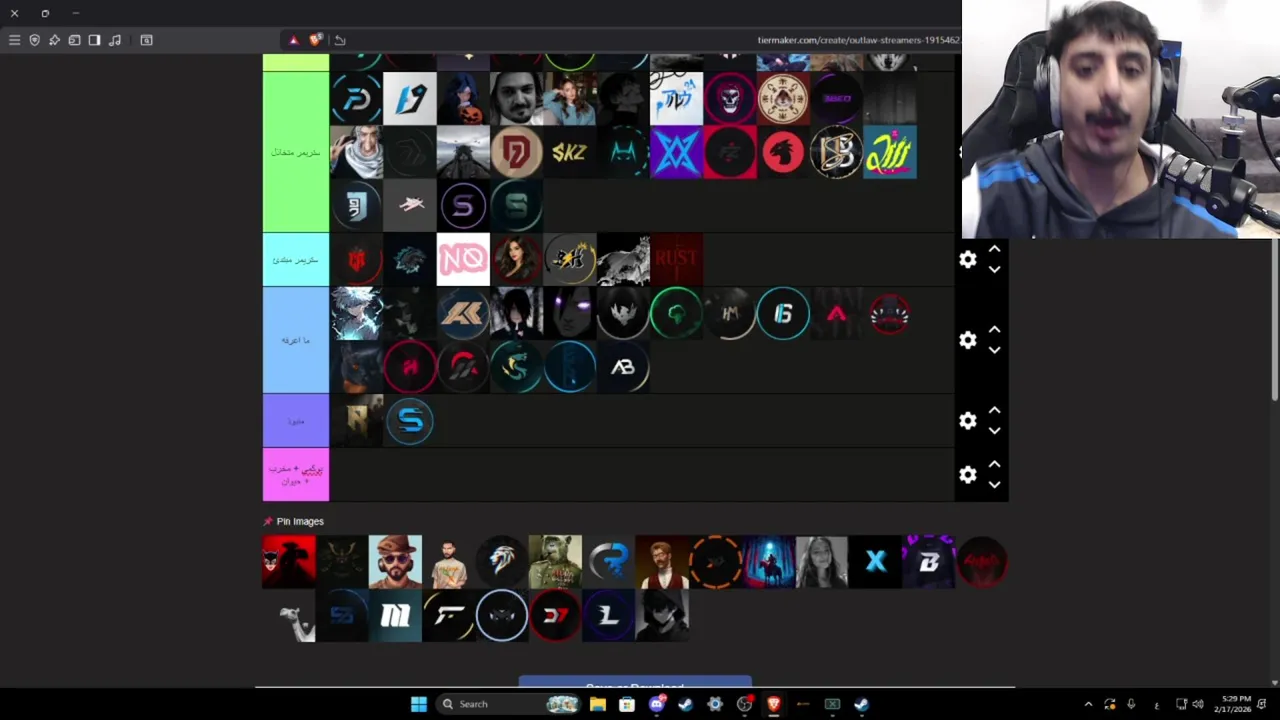This screenshot has height=720, width=1280.
Task: Pick the white M logo in image pool
Action: (x=395, y=615)
